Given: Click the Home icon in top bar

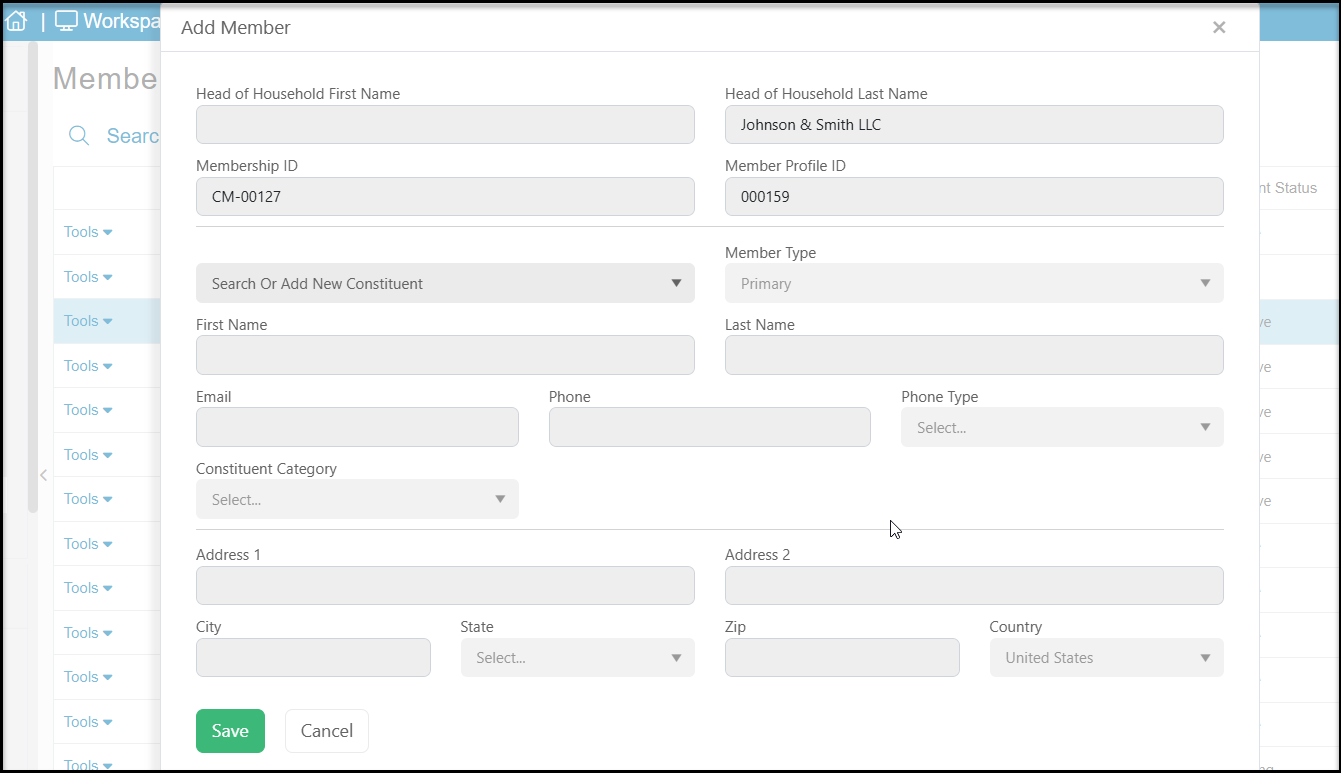Looking at the screenshot, I should click(x=16, y=20).
